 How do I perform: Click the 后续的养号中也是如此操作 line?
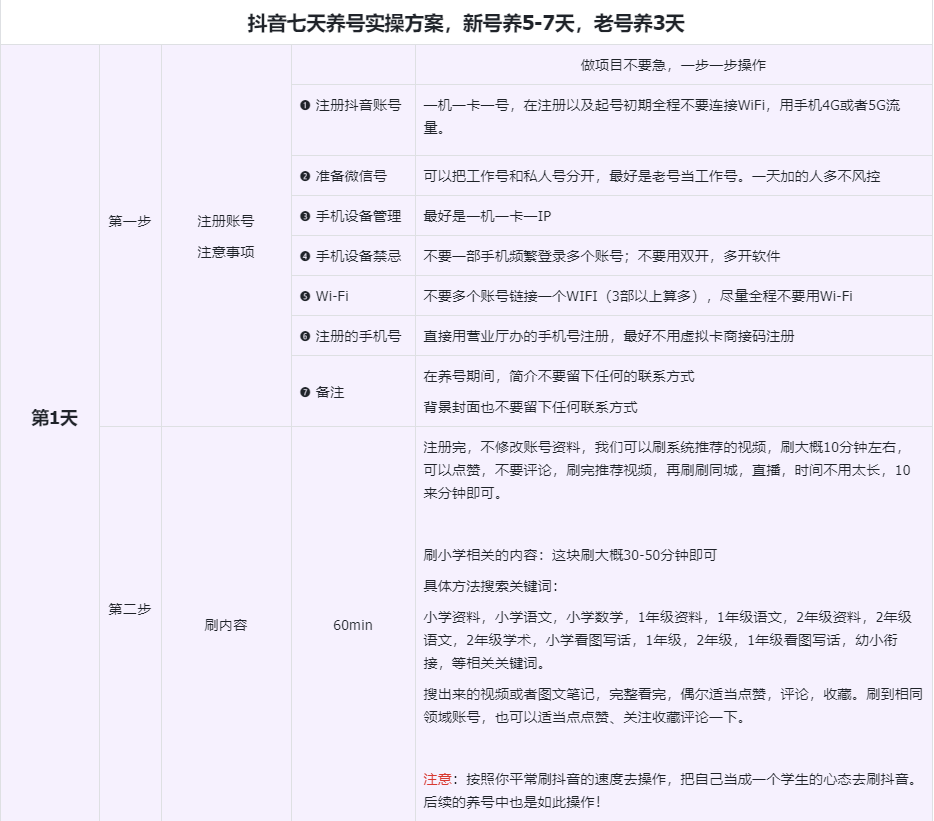pos(512,802)
